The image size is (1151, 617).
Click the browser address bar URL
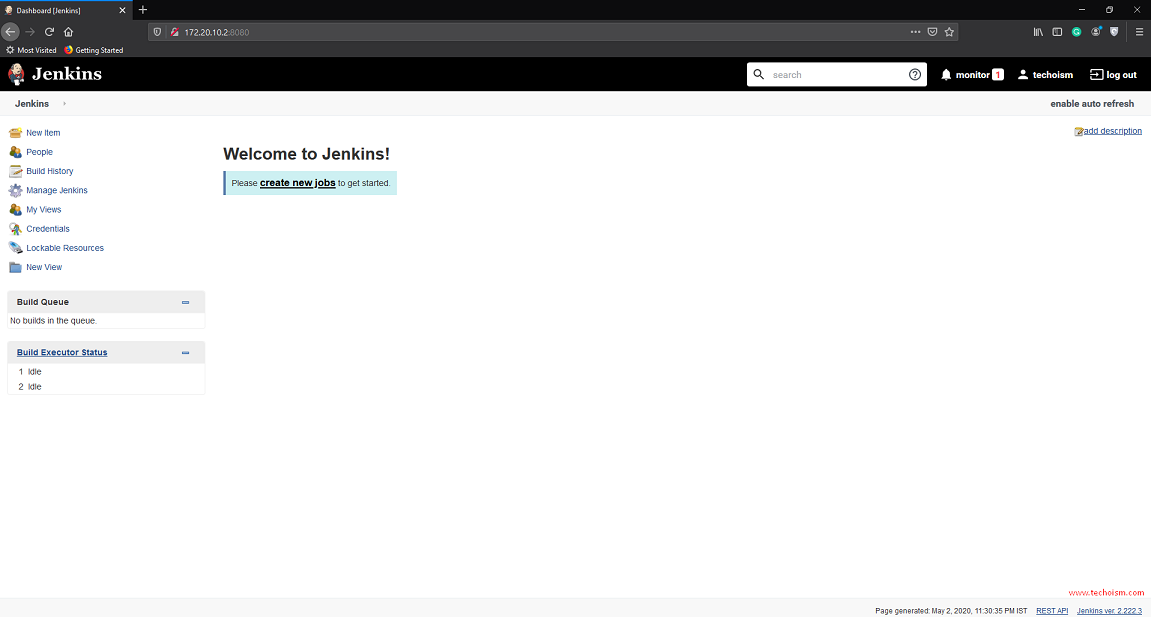click(x=217, y=32)
